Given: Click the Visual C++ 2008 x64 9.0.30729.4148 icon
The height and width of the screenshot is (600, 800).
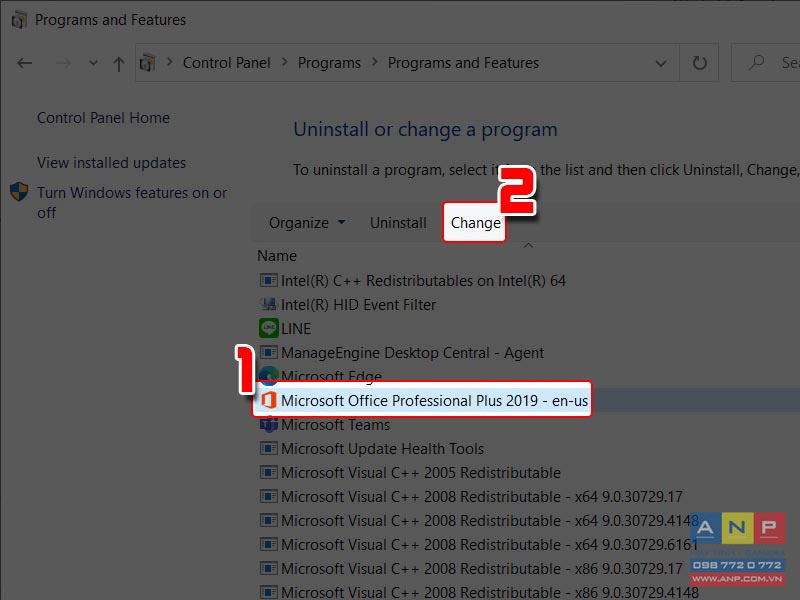Looking at the screenshot, I should point(268,520).
